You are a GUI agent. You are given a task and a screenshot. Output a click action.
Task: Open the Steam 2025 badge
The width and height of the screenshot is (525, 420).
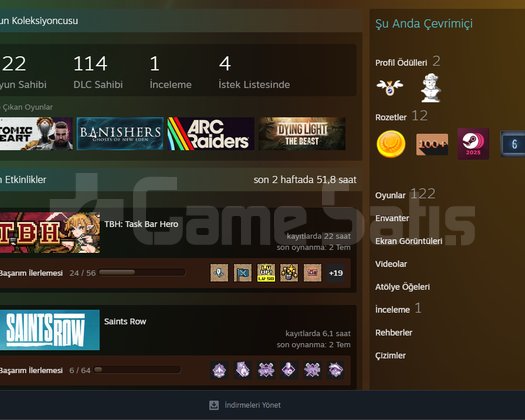pyautogui.click(x=473, y=144)
